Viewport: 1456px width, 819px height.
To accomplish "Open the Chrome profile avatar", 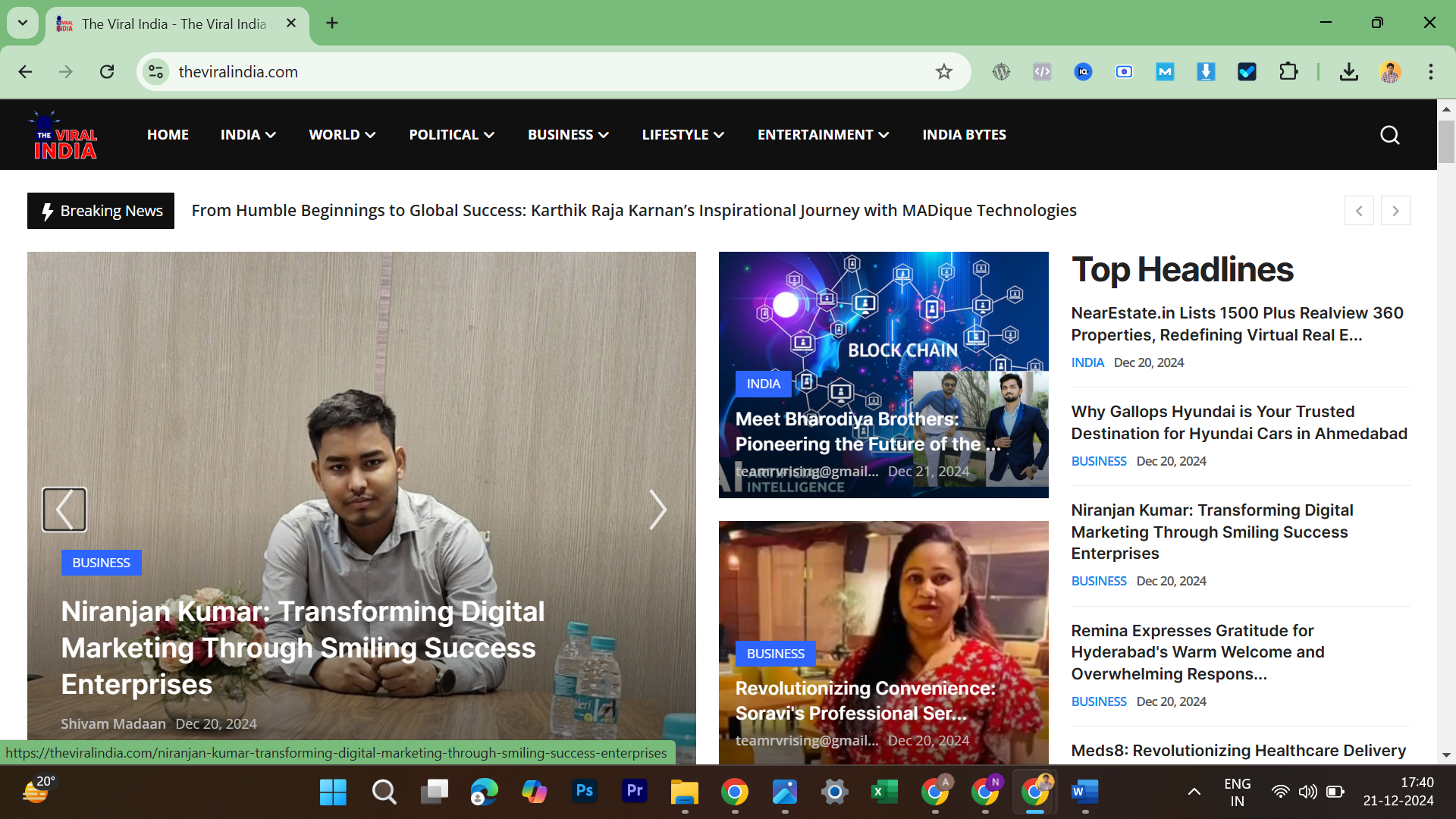I will pos(1389,72).
